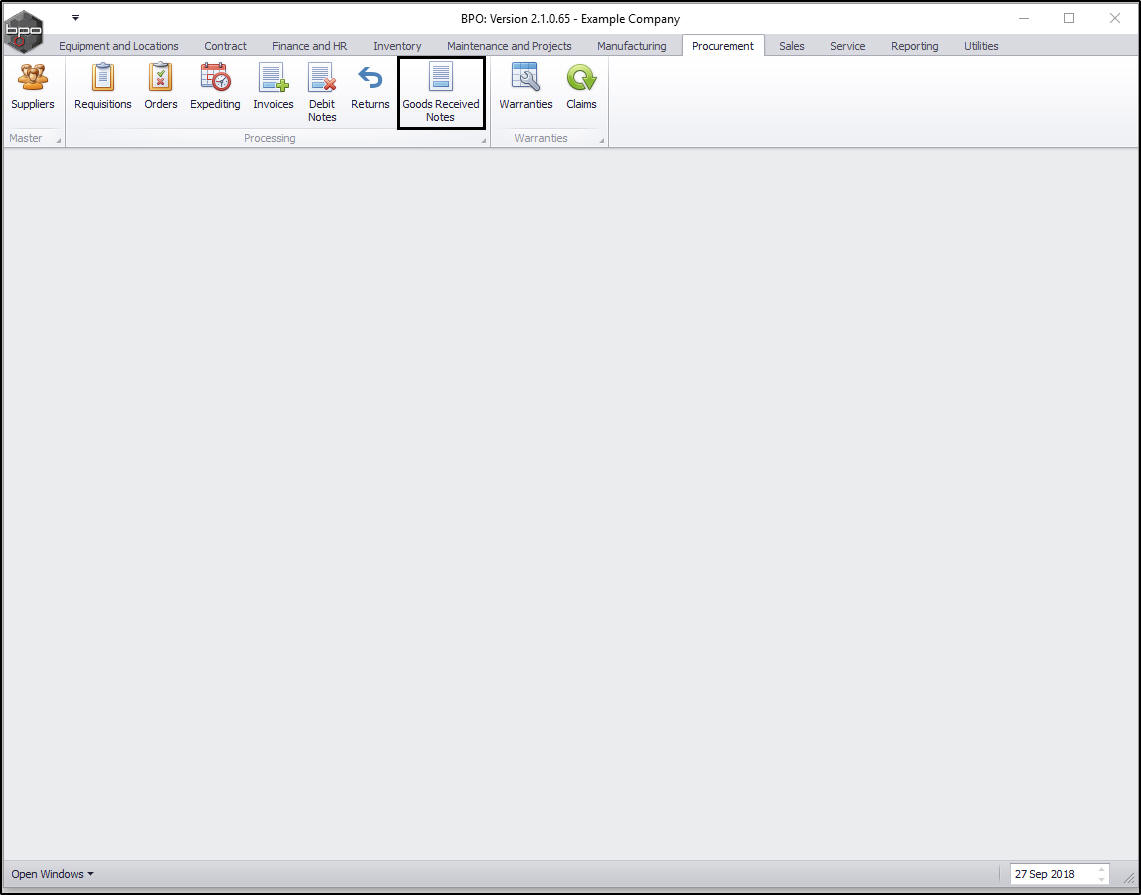Switch to the Manufacturing tab
This screenshot has width=1141, height=895.
tap(632, 46)
